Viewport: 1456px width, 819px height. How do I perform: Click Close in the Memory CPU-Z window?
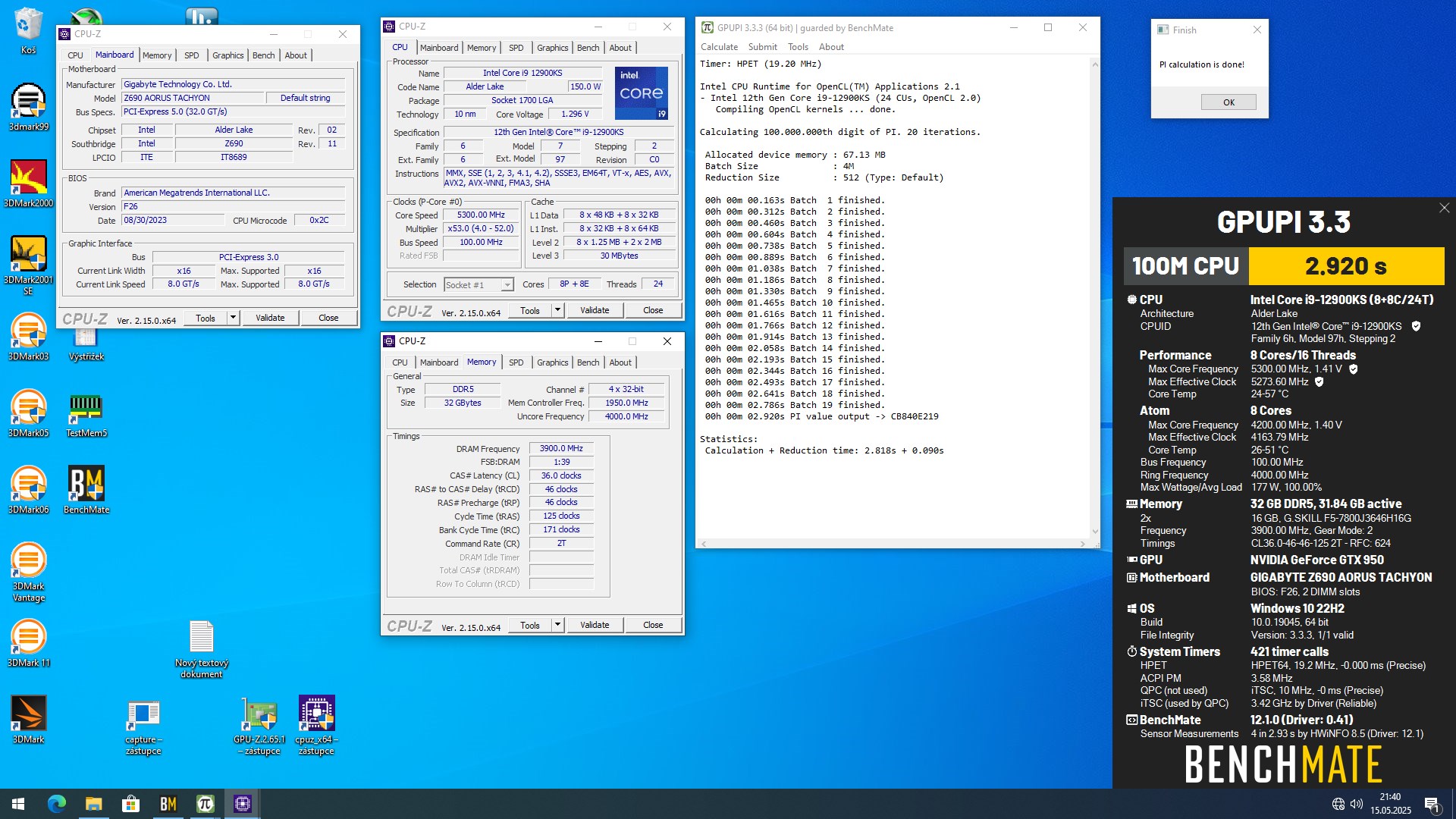click(x=653, y=625)
